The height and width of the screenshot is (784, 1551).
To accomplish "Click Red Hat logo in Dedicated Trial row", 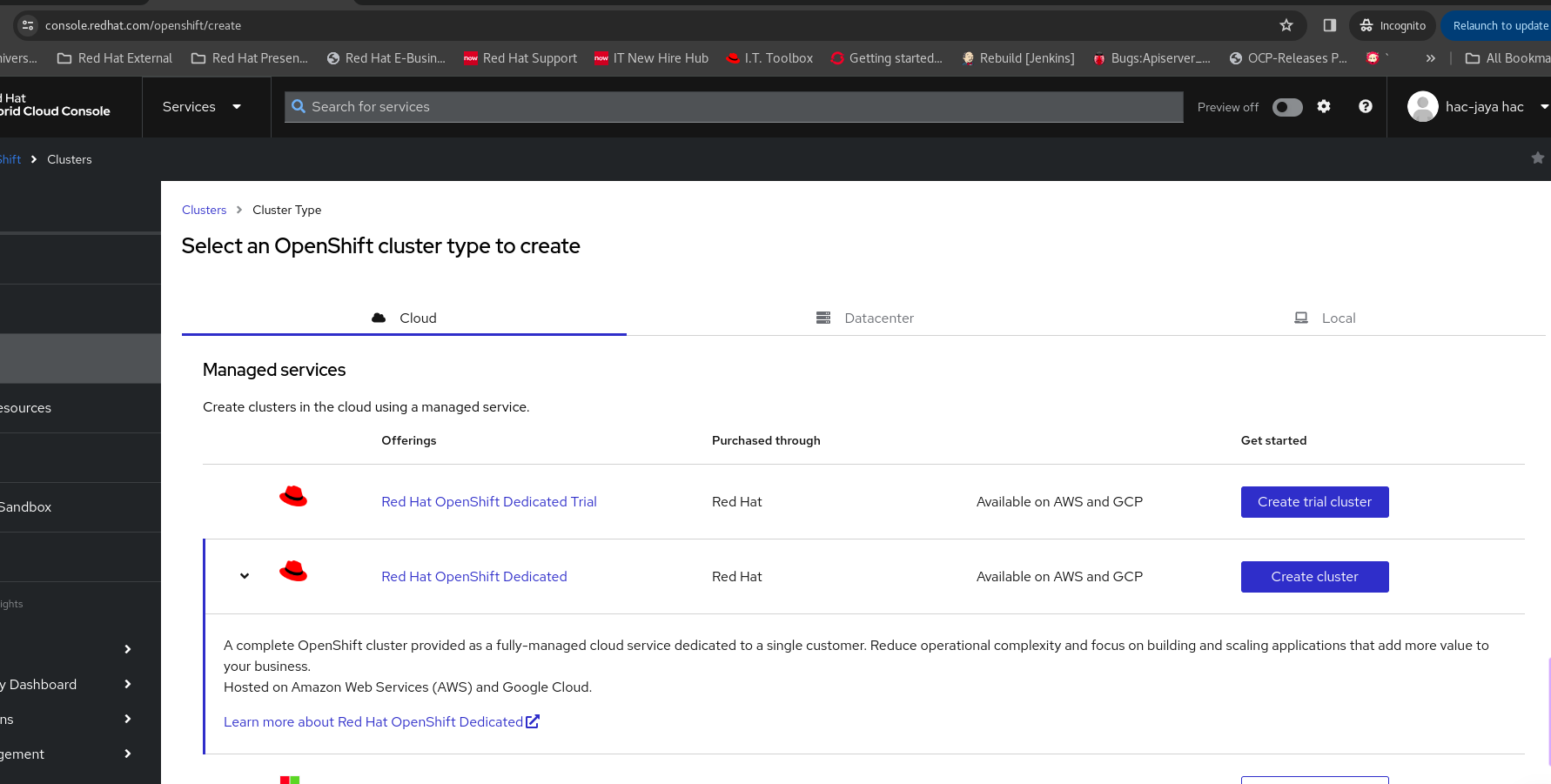I will coord(293,497).
